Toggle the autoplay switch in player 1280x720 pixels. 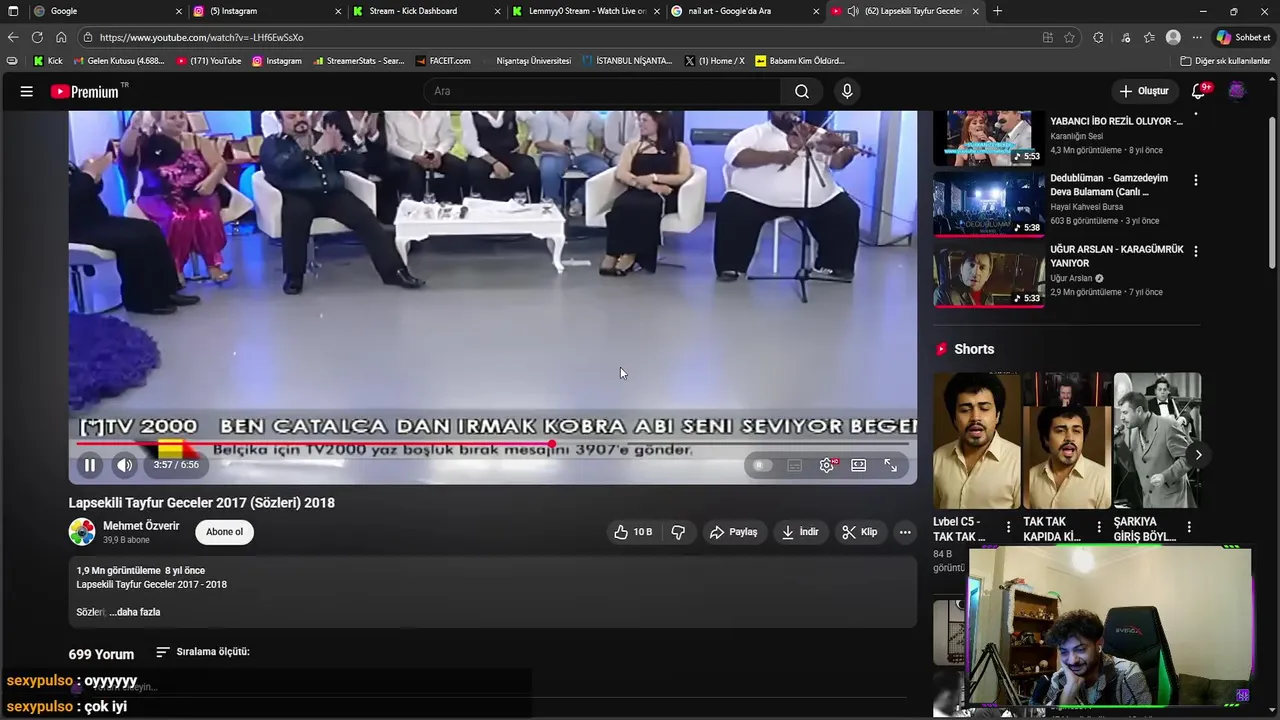tap(762, 465)
